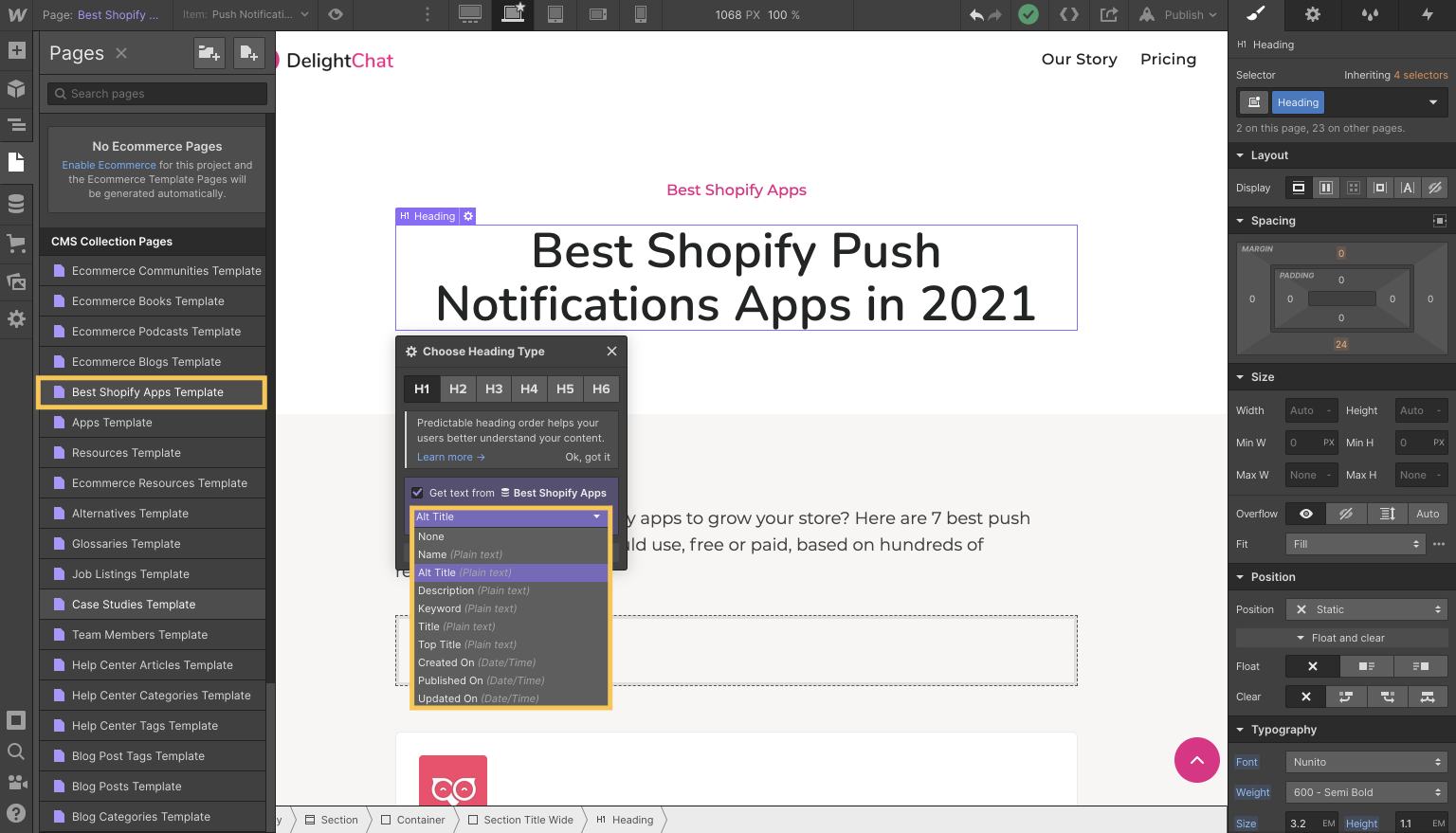Viewport: 1456px width, 833px height.
Task: Open the Style panel brush tab
Action: [1256, 14]
